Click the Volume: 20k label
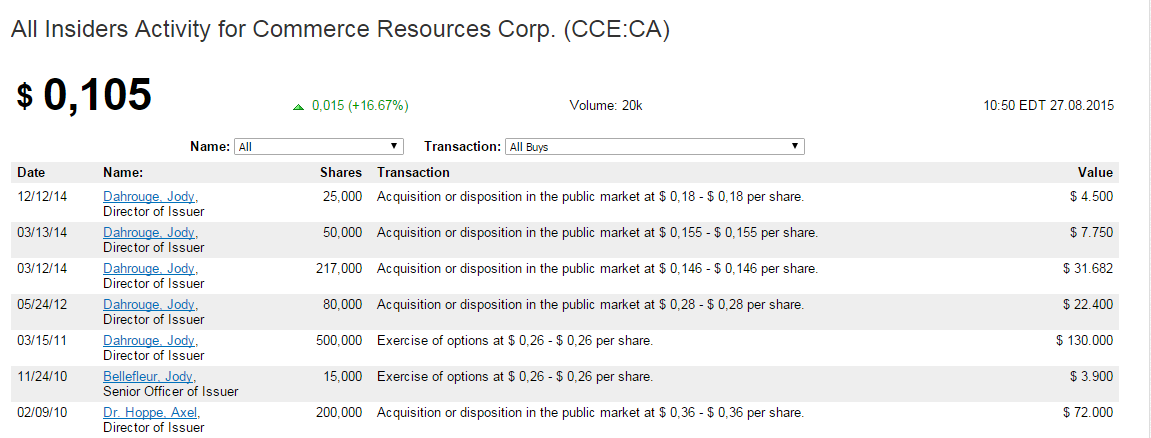 606,105
